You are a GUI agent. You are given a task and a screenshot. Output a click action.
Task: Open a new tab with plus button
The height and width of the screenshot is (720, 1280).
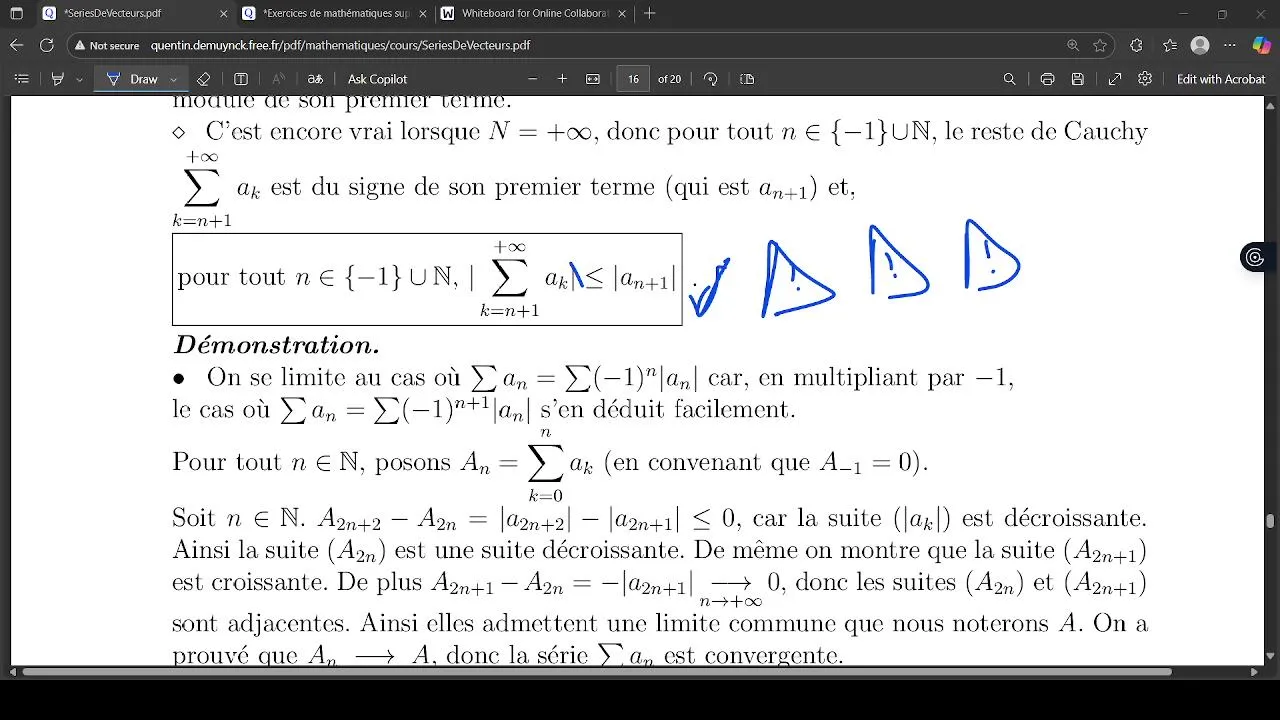(x=650, y=14)
